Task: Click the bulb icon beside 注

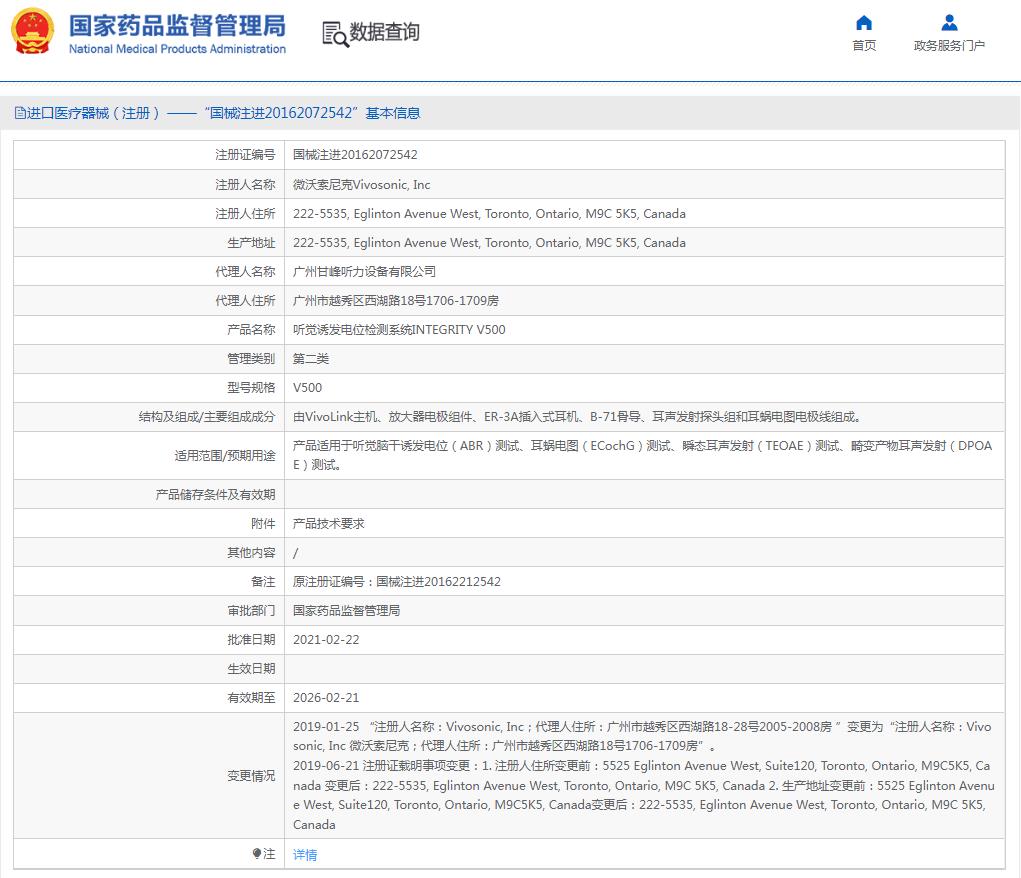Action: (257, 854)
